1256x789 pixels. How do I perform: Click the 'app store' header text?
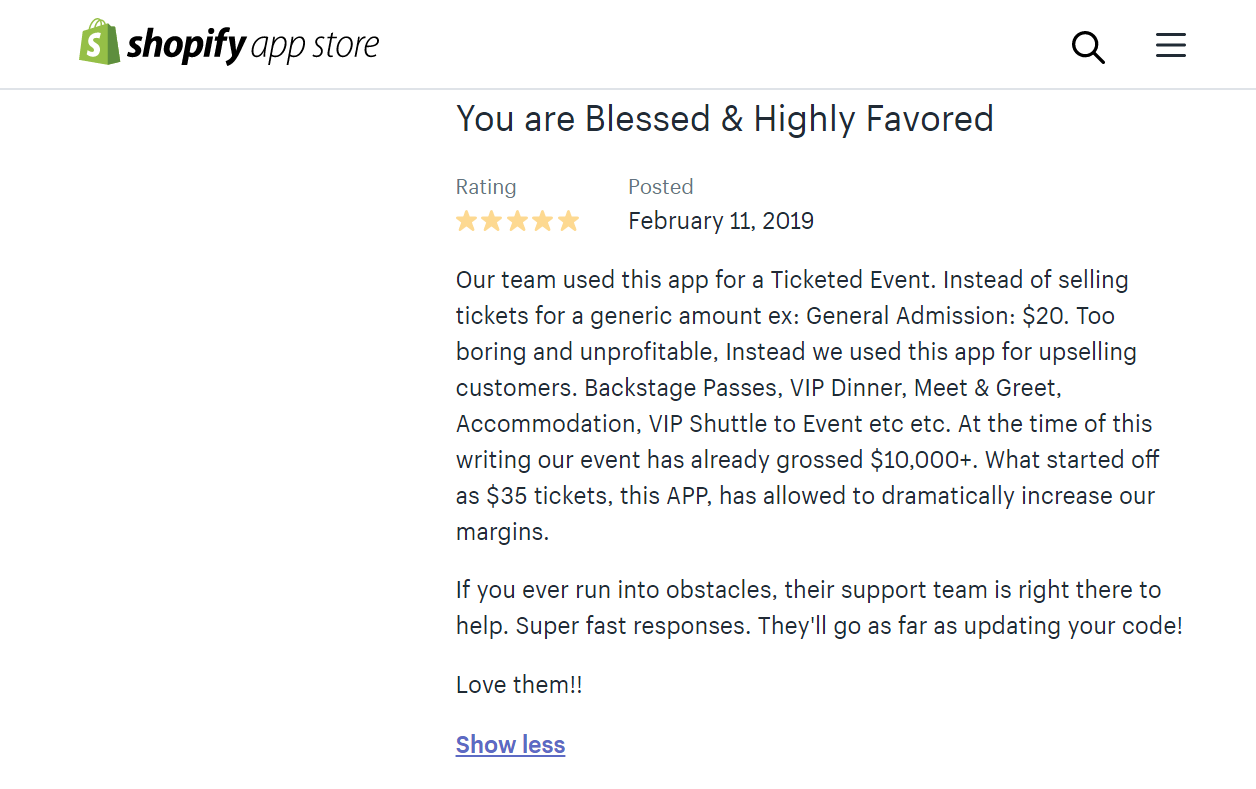(316, 46)
